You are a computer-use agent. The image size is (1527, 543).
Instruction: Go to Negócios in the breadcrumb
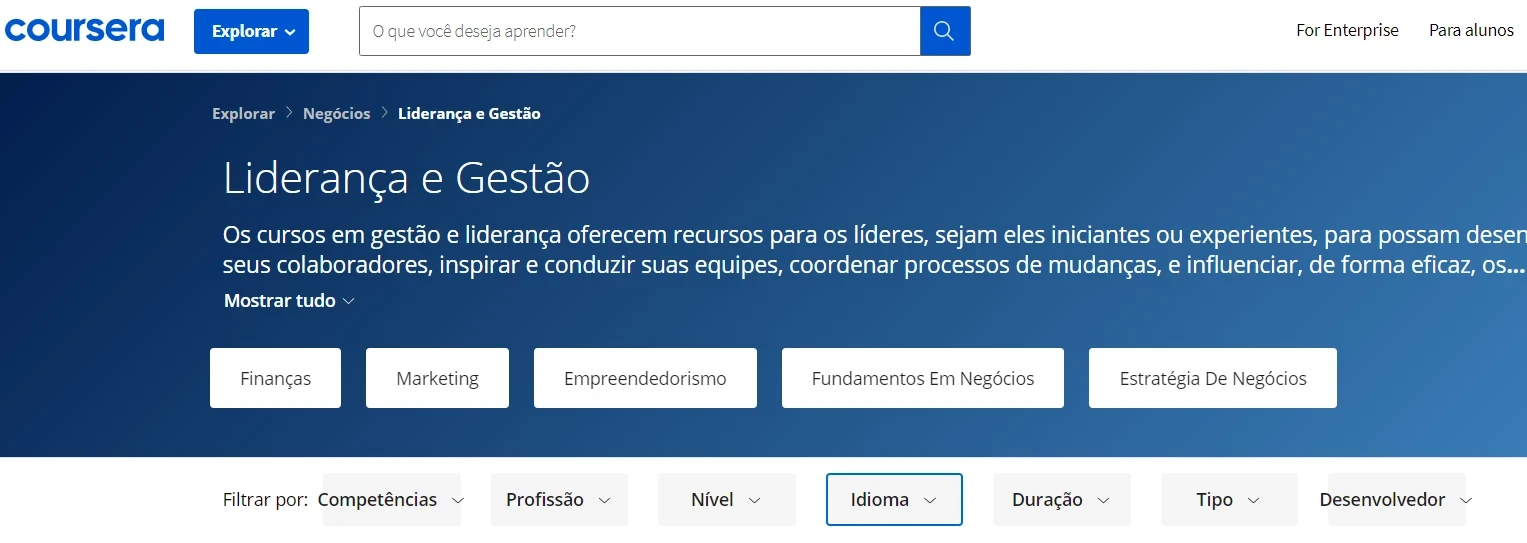tap(337, 114)
